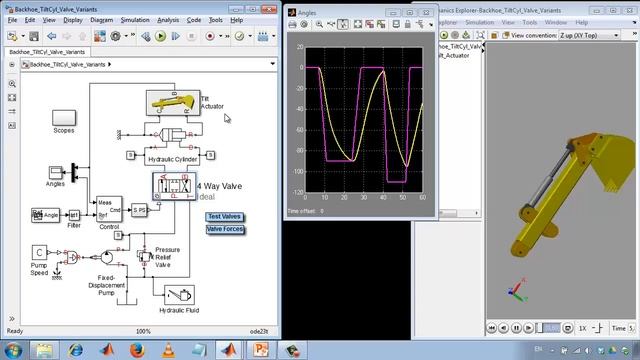Open the View convention Z up dropdown
Image resolution: width=640 pixels, height=360 pixels.
pos(589,36)
